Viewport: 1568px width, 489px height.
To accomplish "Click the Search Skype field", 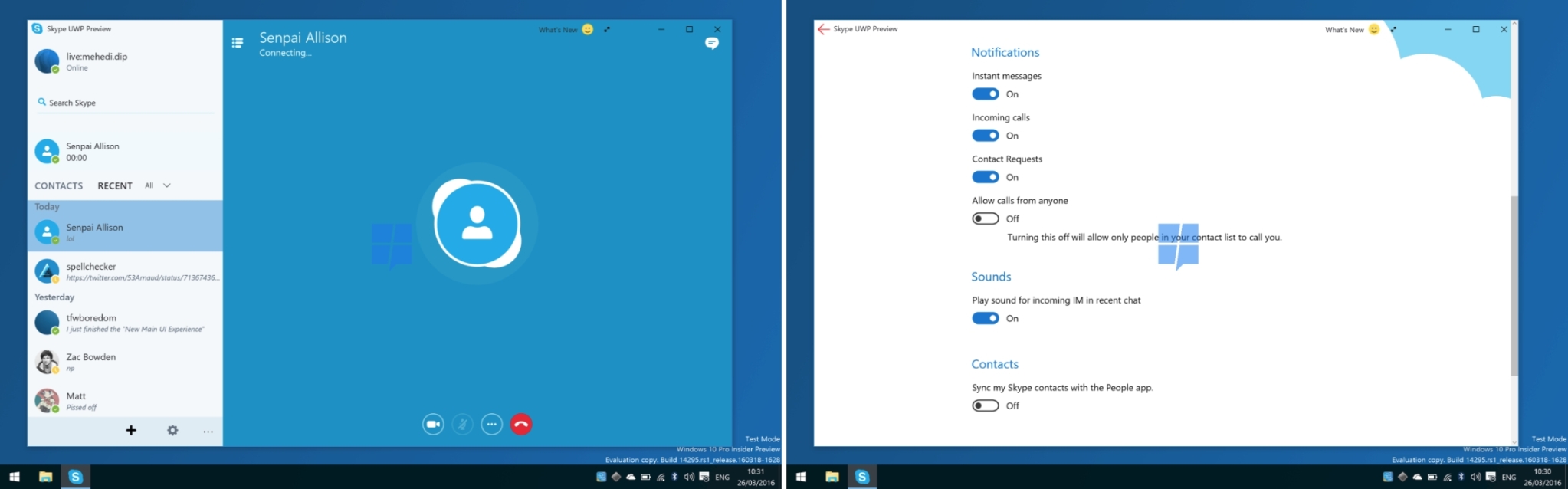I will click(x=125, y=103).
